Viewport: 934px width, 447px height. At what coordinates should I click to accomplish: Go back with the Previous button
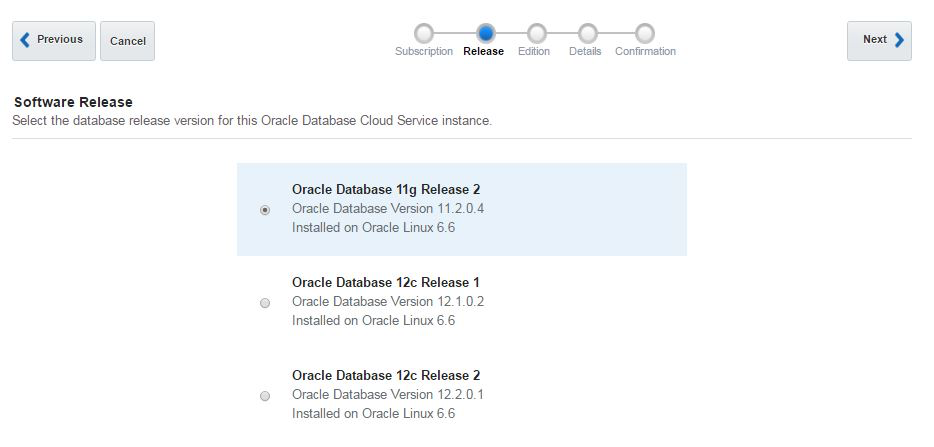[53, 40]
